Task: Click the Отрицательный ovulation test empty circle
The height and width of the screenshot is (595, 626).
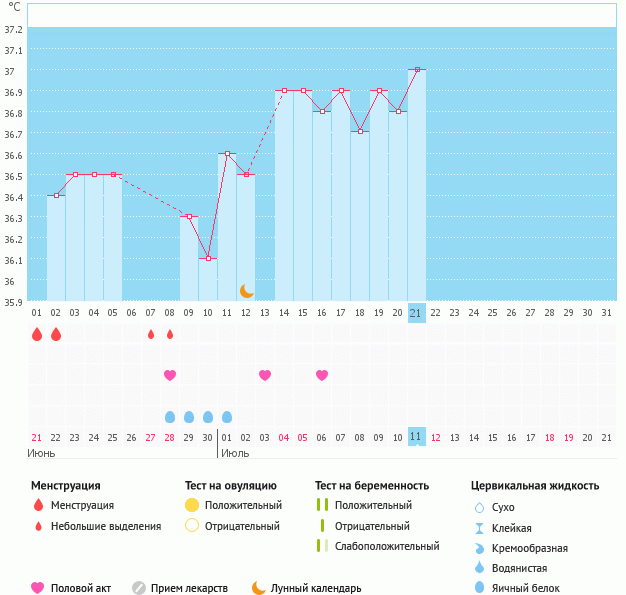Action: tap(192, 526)
